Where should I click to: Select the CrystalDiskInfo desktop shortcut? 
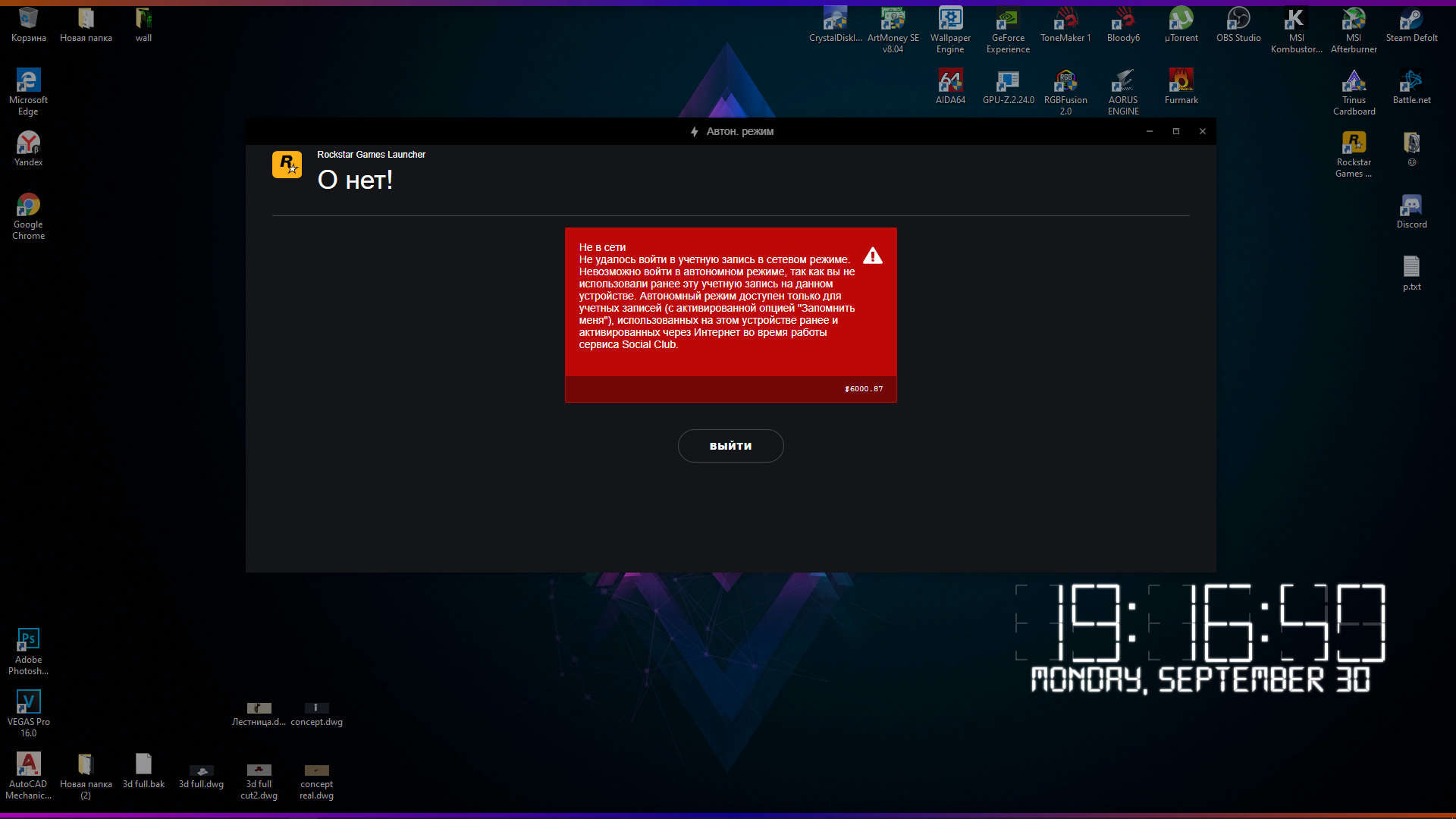[835, 24]
